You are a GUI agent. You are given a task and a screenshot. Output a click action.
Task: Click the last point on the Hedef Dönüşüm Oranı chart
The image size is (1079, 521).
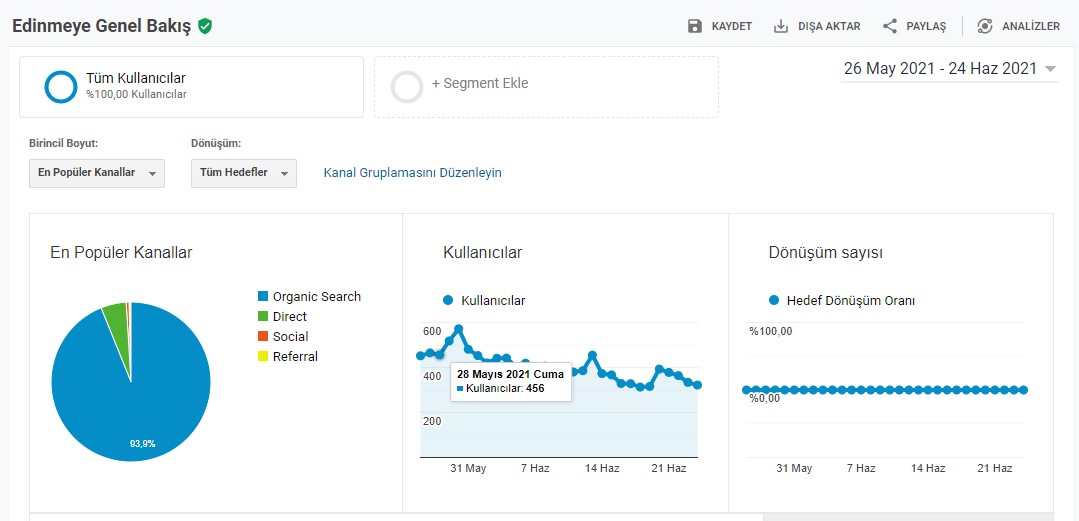click(1023, 390)
